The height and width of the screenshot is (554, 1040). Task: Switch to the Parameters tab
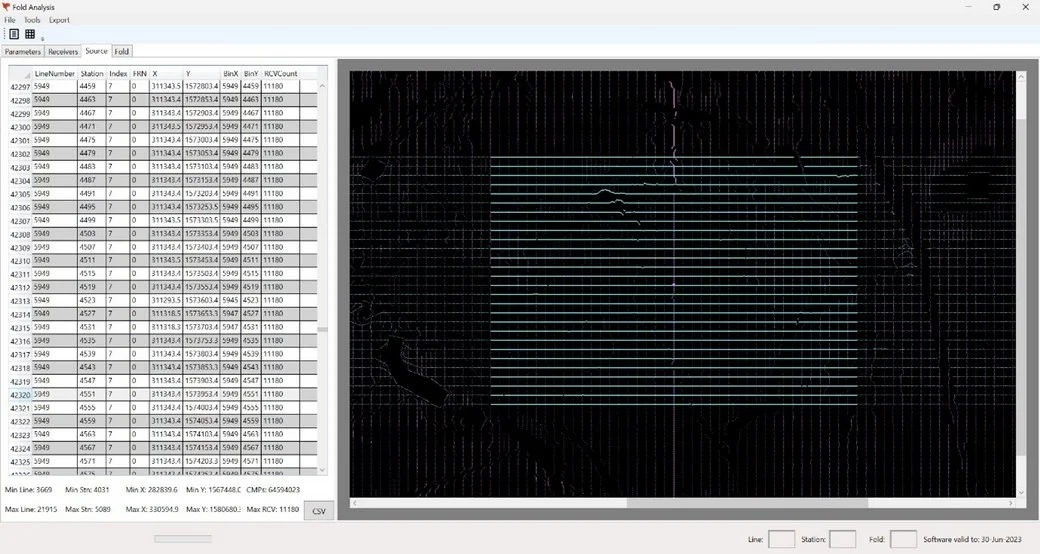tap(23, 51)
